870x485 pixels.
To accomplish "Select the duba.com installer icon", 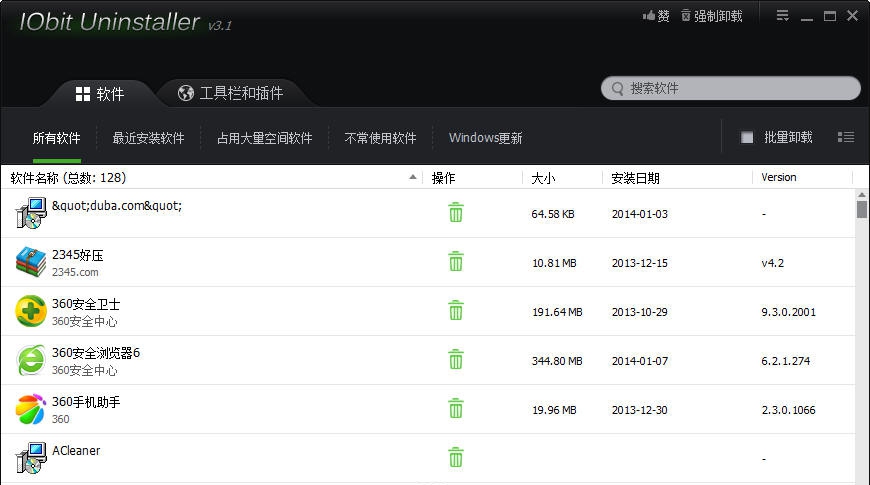I will coord(31,213).
